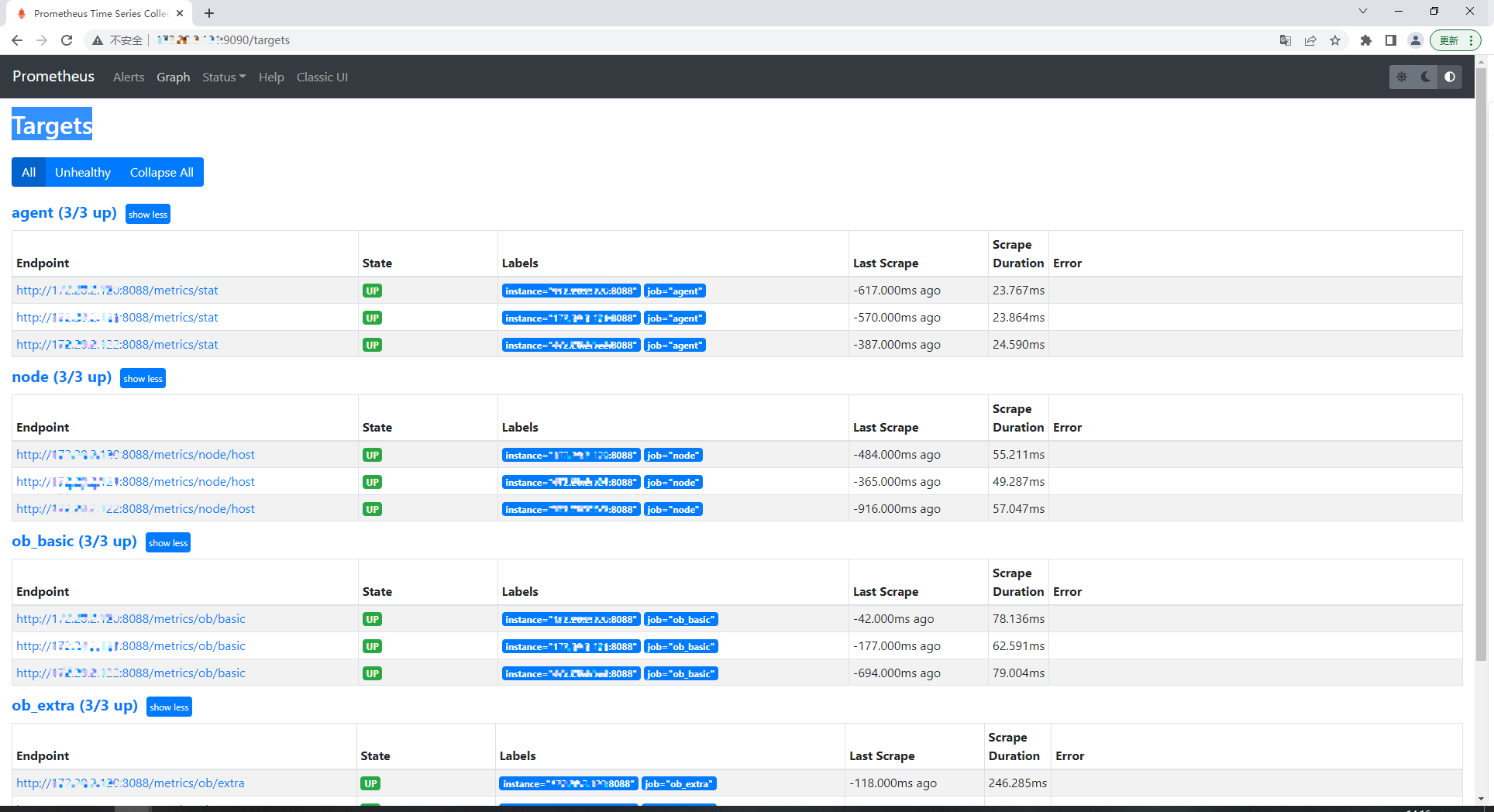Filter targets to Unhealthy only
1494x812 pixels.
tap(83, 172)
